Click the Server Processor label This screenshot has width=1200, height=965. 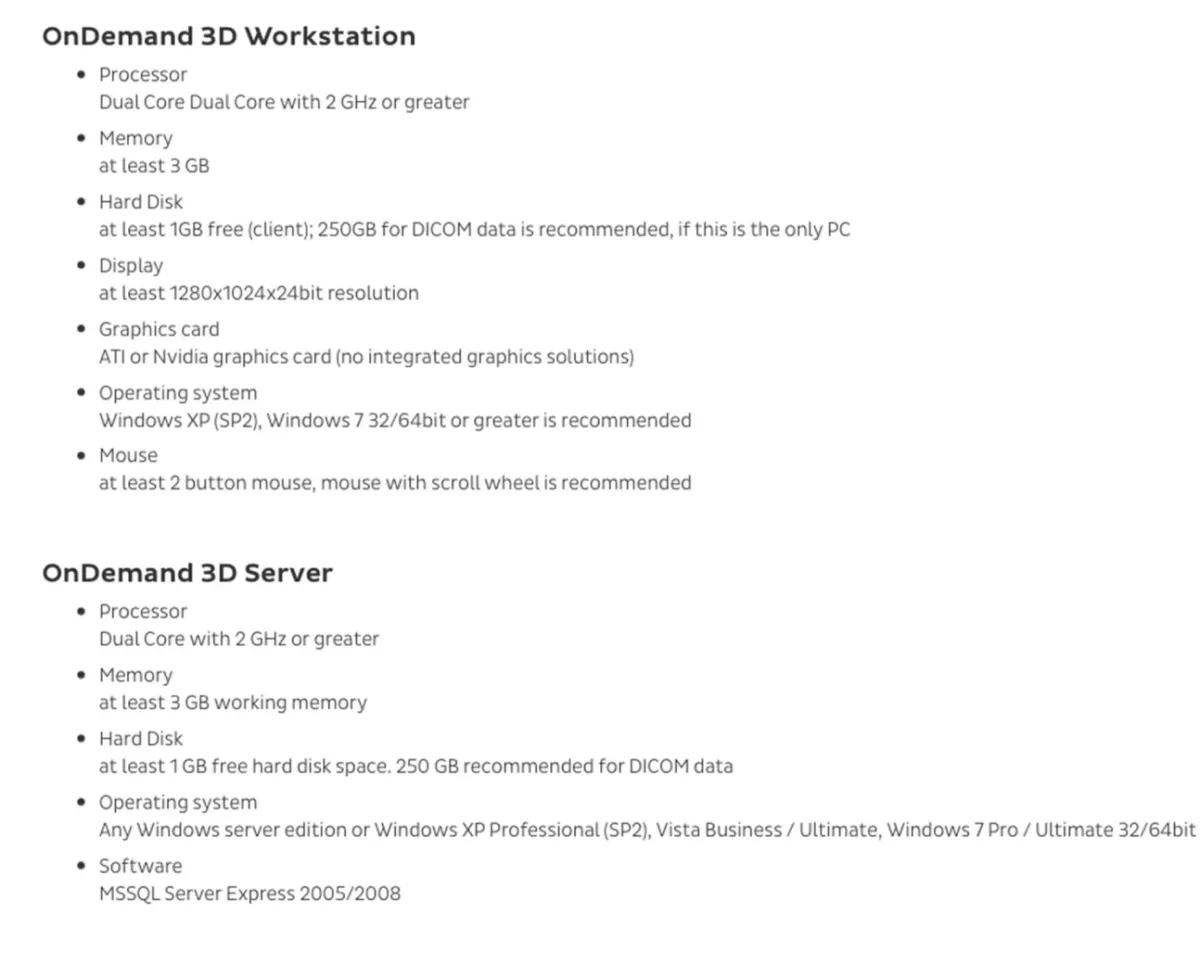(x=143, y=612)
